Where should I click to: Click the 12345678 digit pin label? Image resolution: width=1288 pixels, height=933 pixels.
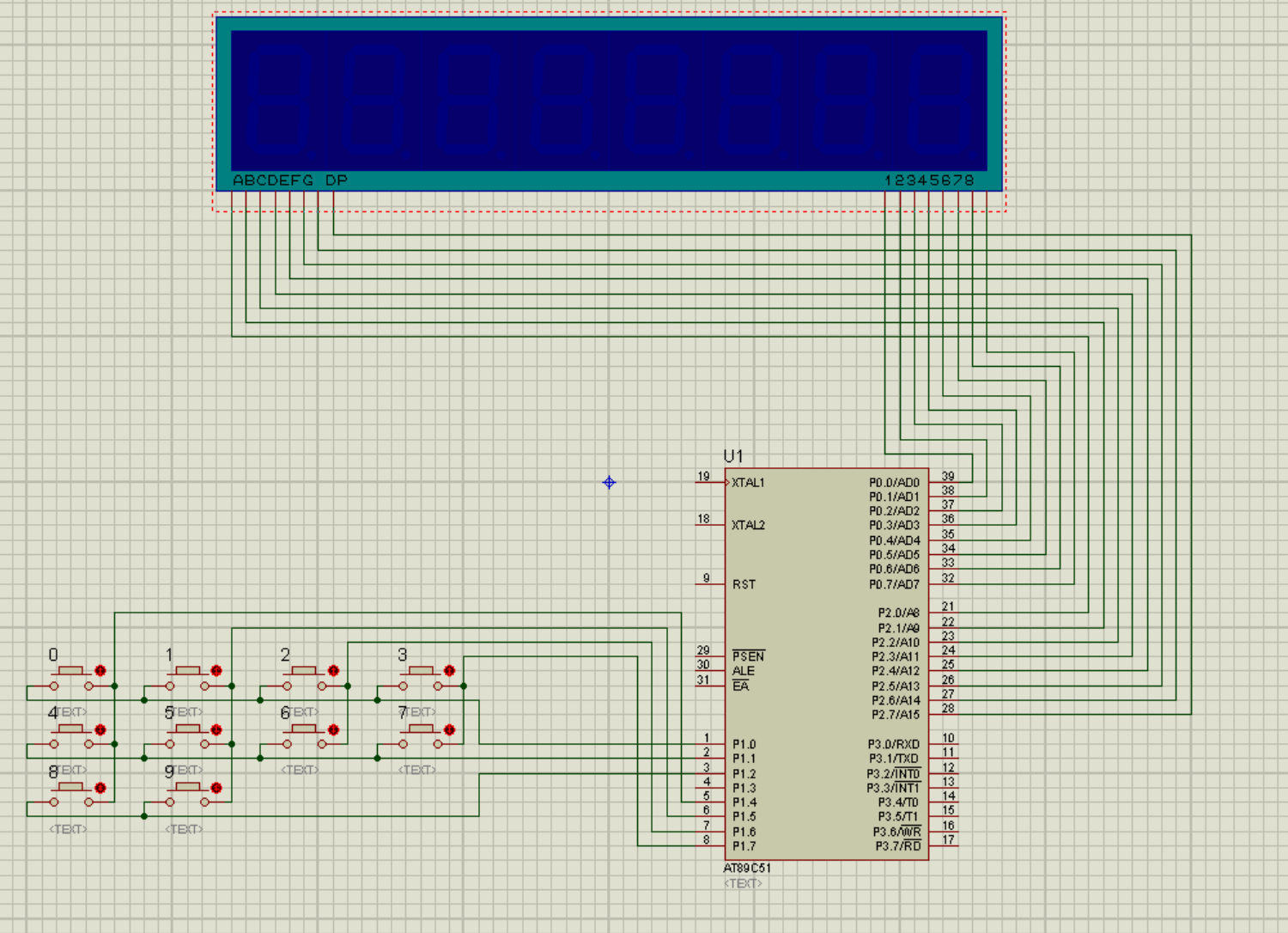pyautogui.click(x=930, y=180)
